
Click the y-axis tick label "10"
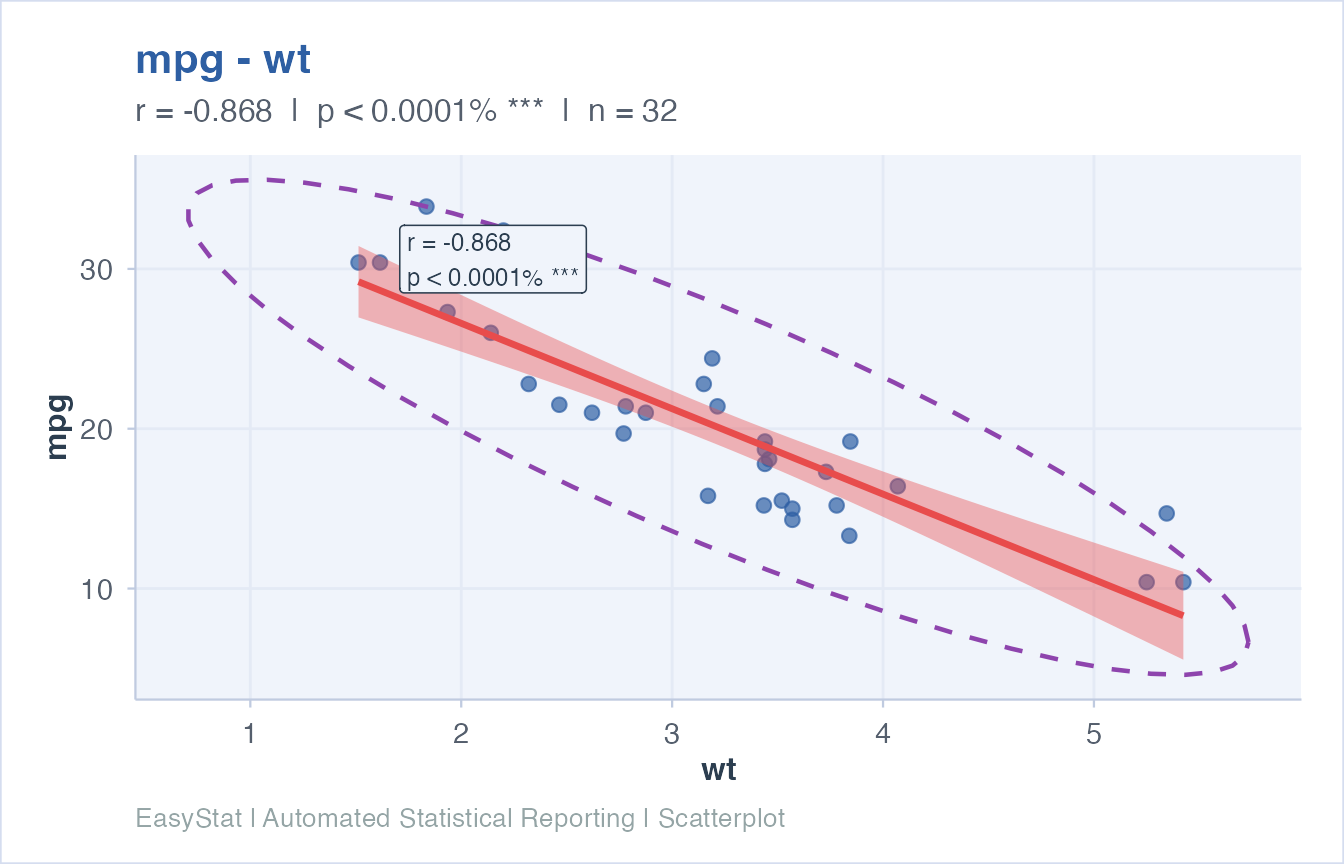(94, 589)
